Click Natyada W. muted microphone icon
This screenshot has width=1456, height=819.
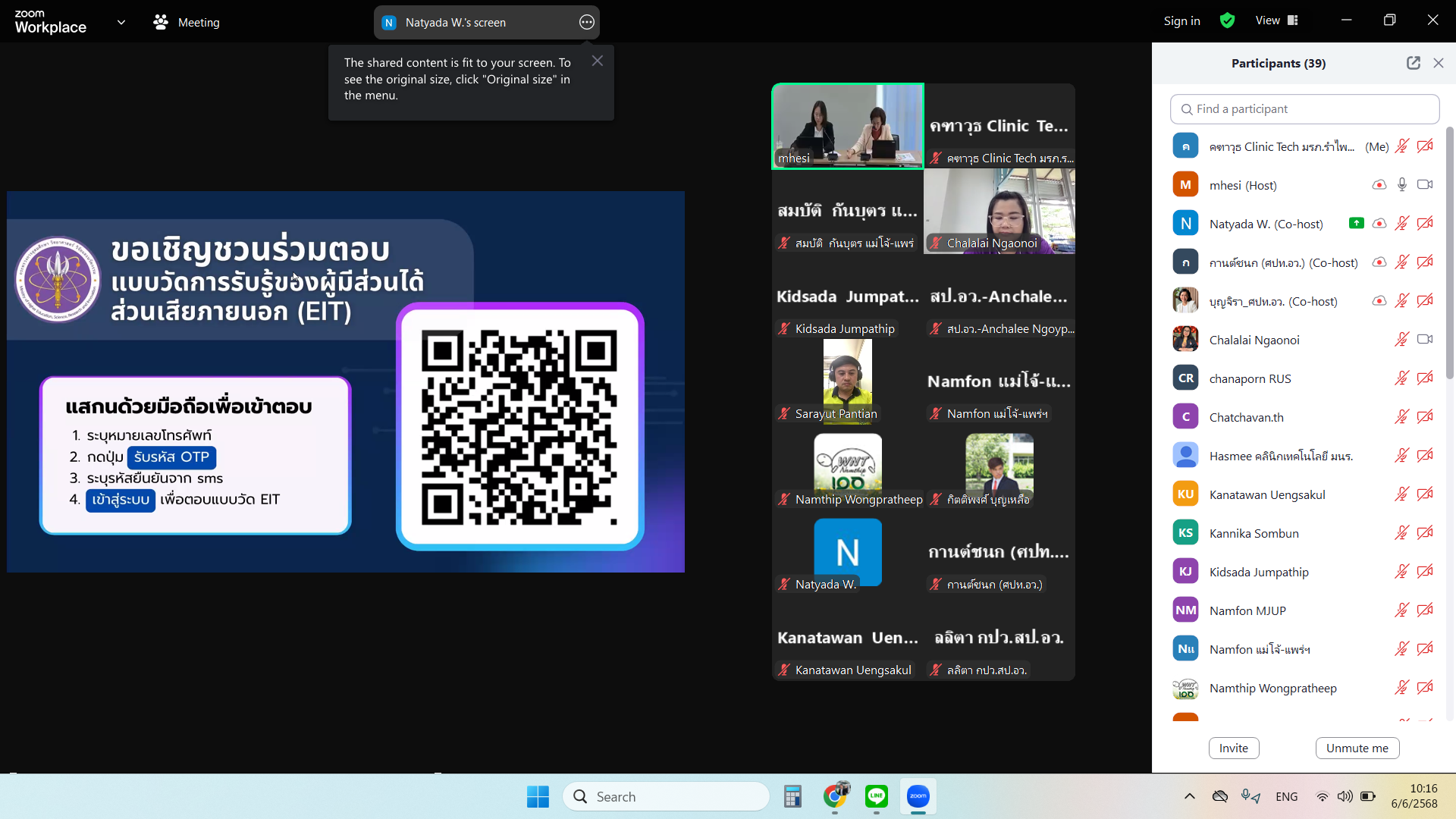[x=1402, y=223]
